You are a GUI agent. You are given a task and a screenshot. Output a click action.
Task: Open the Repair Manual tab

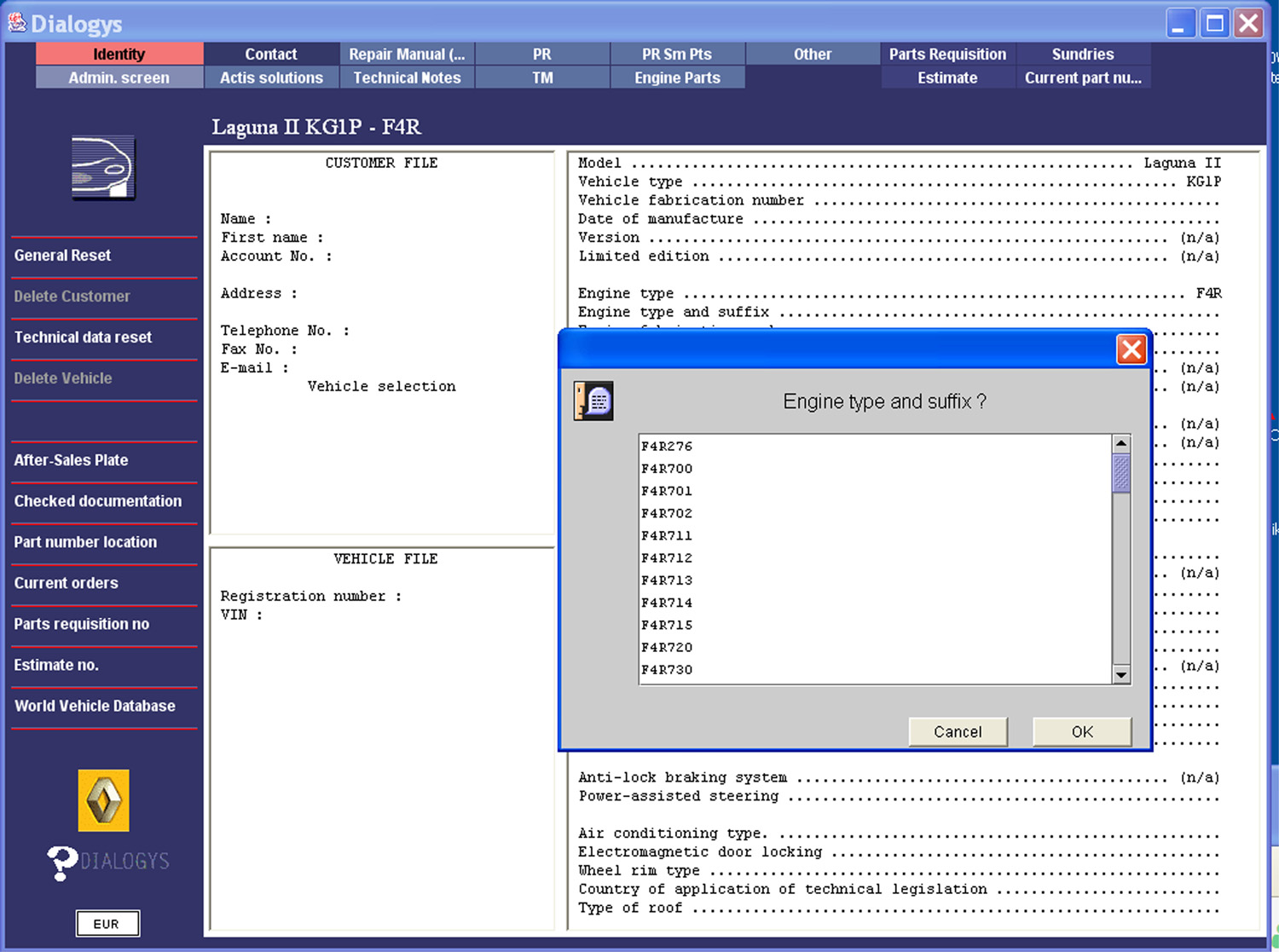407,54
